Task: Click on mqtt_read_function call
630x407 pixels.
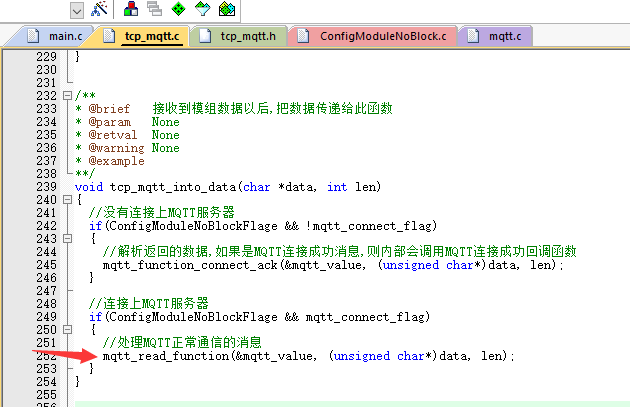Action: coord(166,356)
